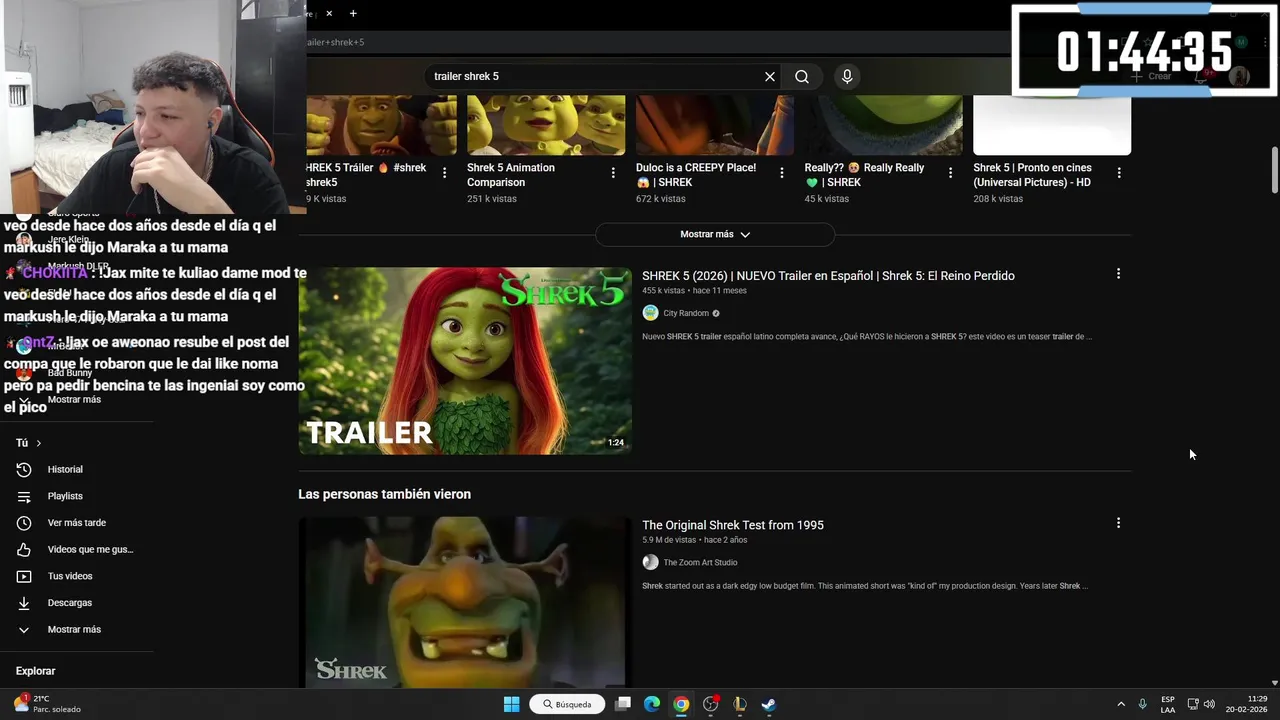
Task: Expand shorts shelf with 'Mostrar más' button
Action: pyautogui.click(x=715, y=234)
